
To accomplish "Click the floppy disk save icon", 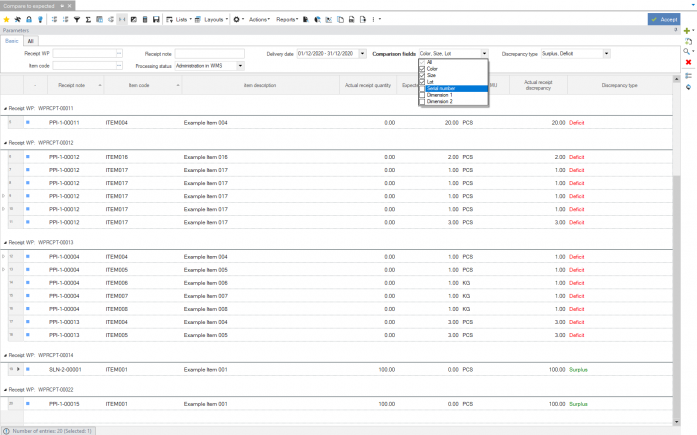I will (x=156, y=20).
